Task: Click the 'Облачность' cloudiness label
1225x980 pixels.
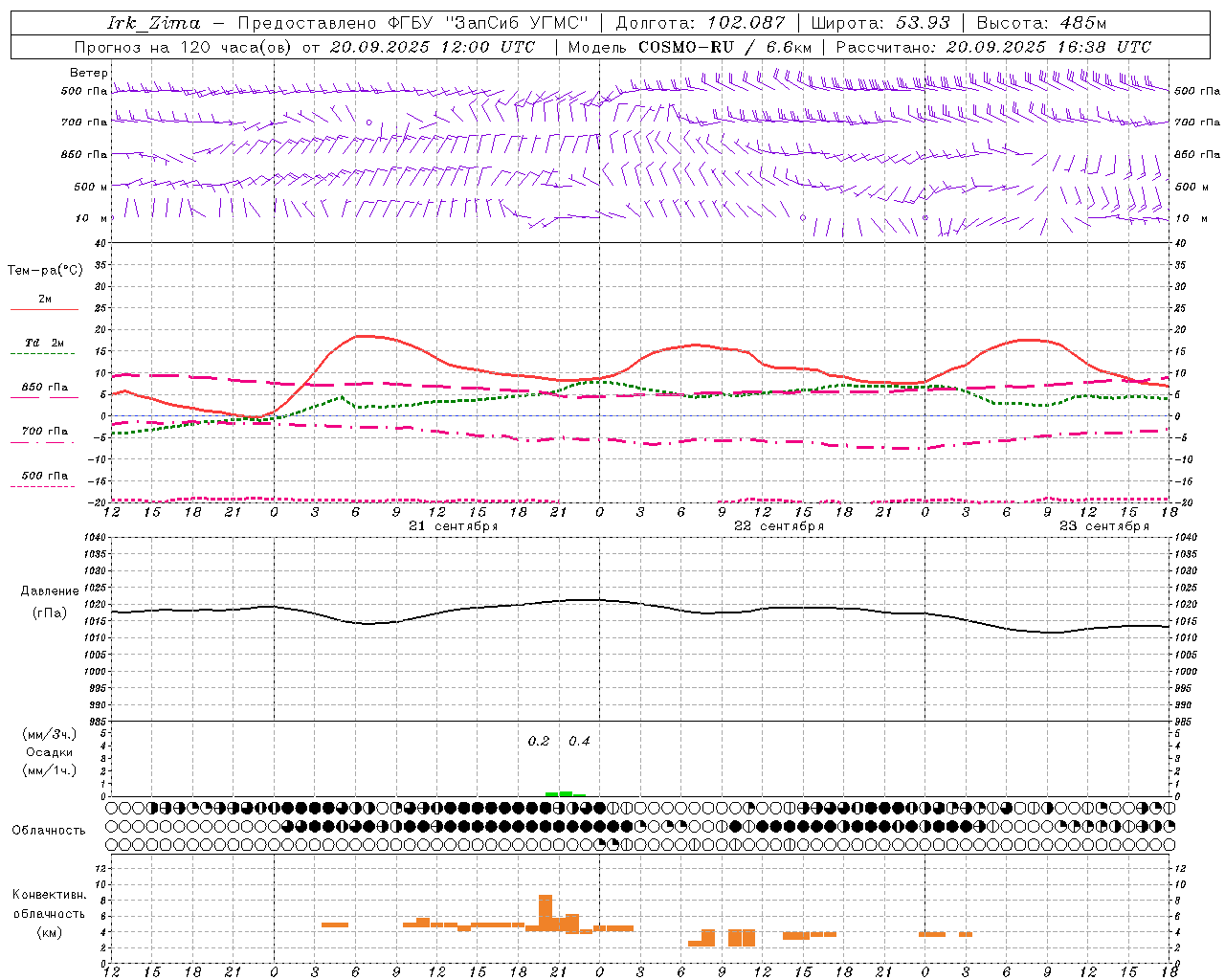Action: (49, 831)
